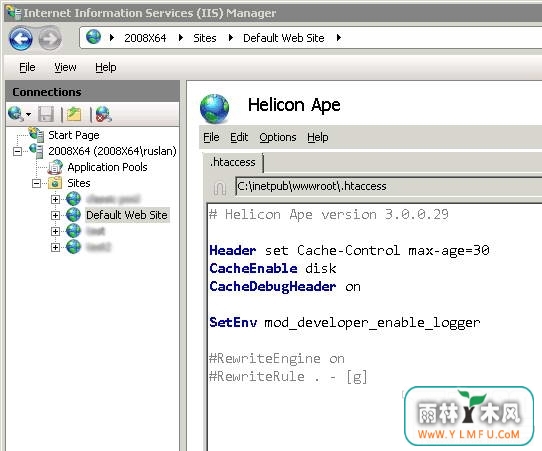Open the Helicon Ape Options menu
Screen dimensions: 542x451
click(278, 137)
